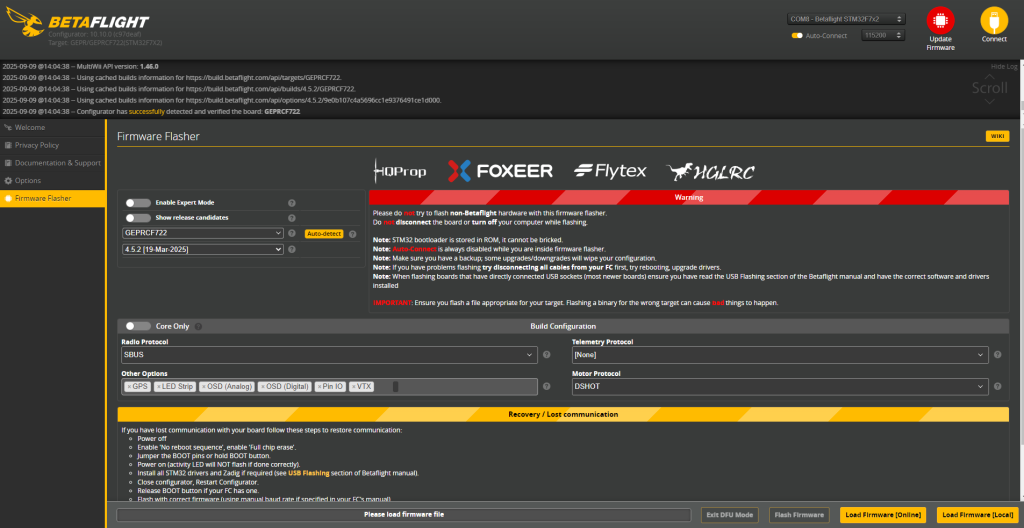Open help icon next to Auto-detect button
The width and height of the screenshot is (1024, 528).
[353, 234]
